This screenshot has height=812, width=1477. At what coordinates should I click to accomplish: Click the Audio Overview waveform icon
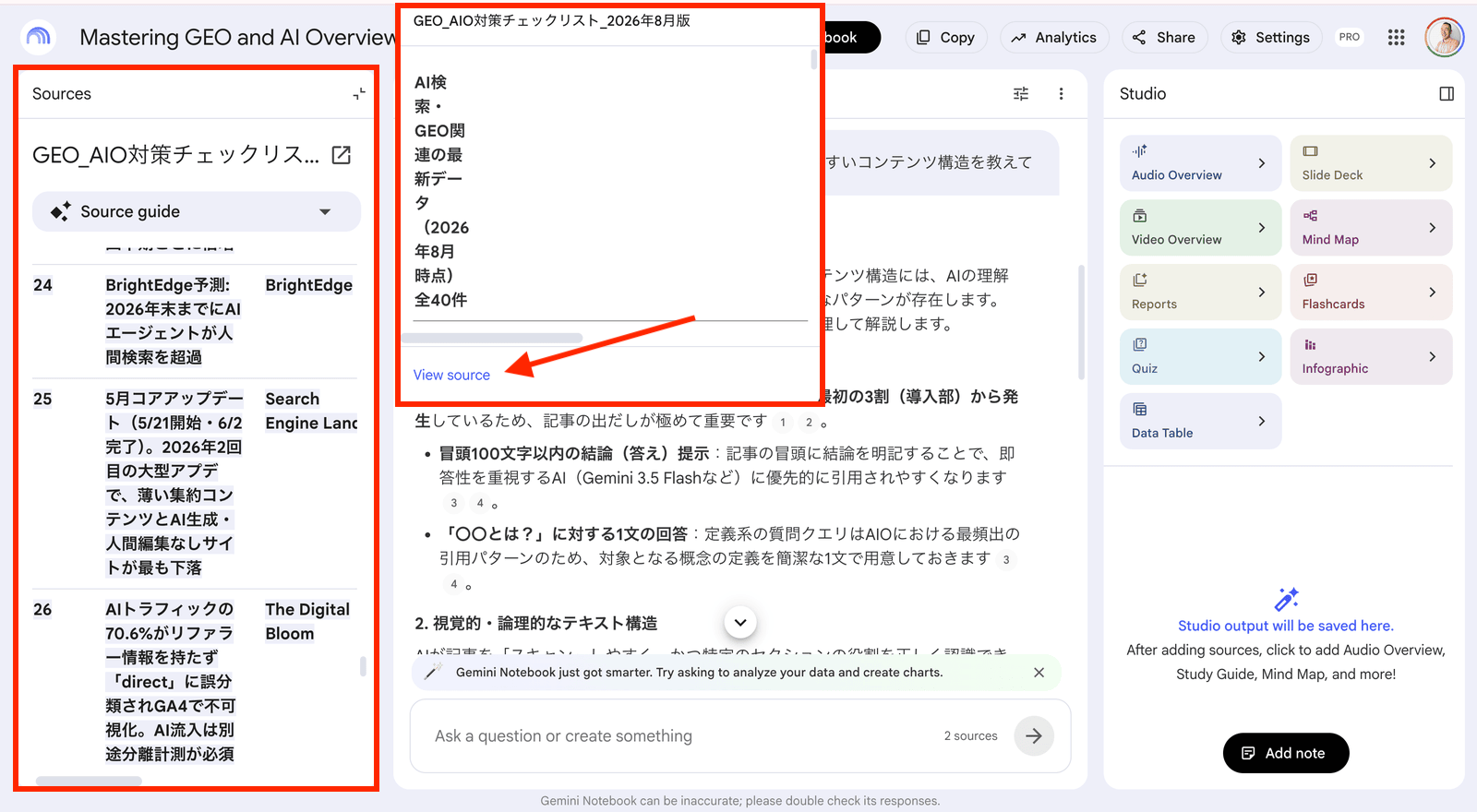pos(1140,151)
